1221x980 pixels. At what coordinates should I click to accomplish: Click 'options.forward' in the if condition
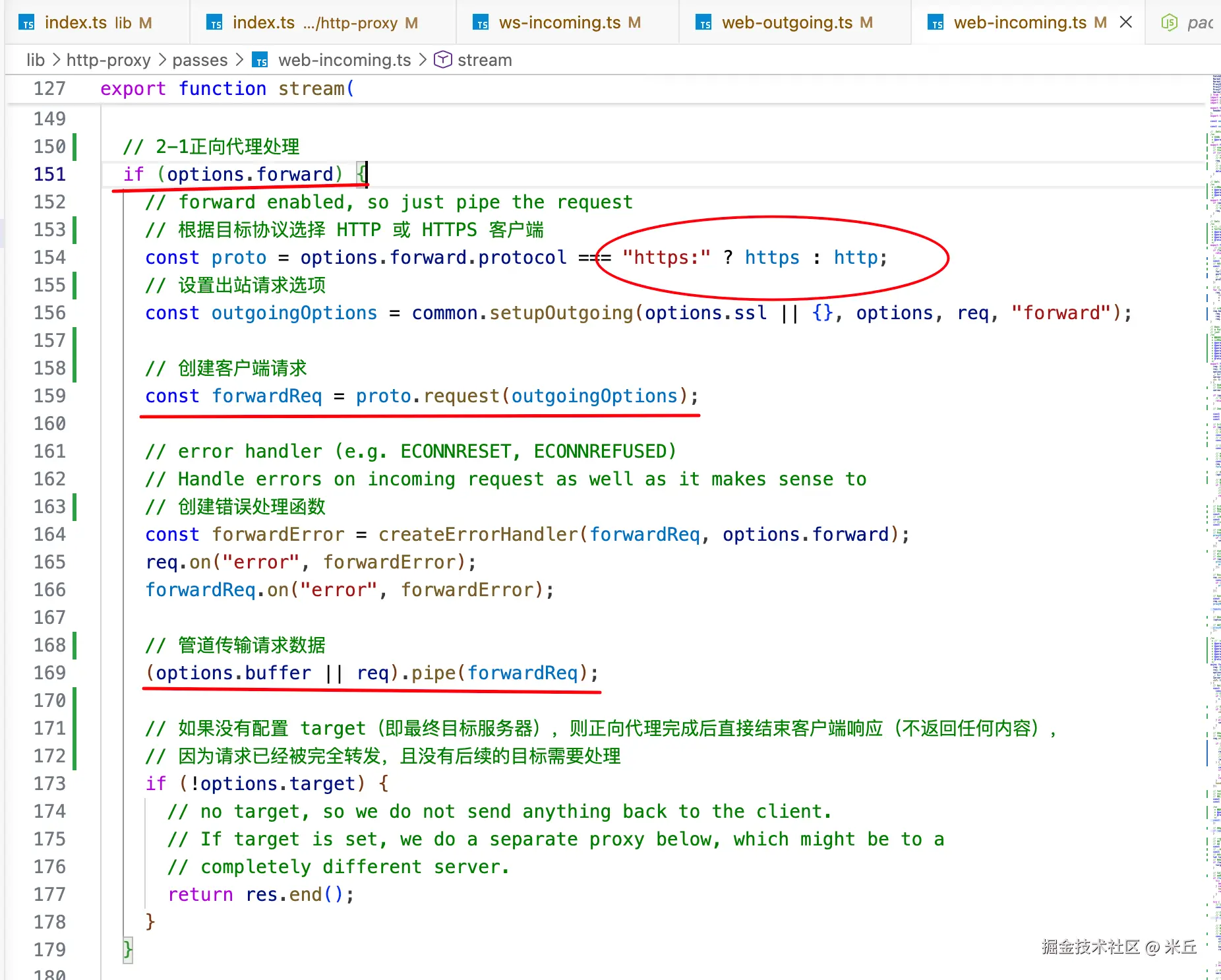click(x=250, y=174)
